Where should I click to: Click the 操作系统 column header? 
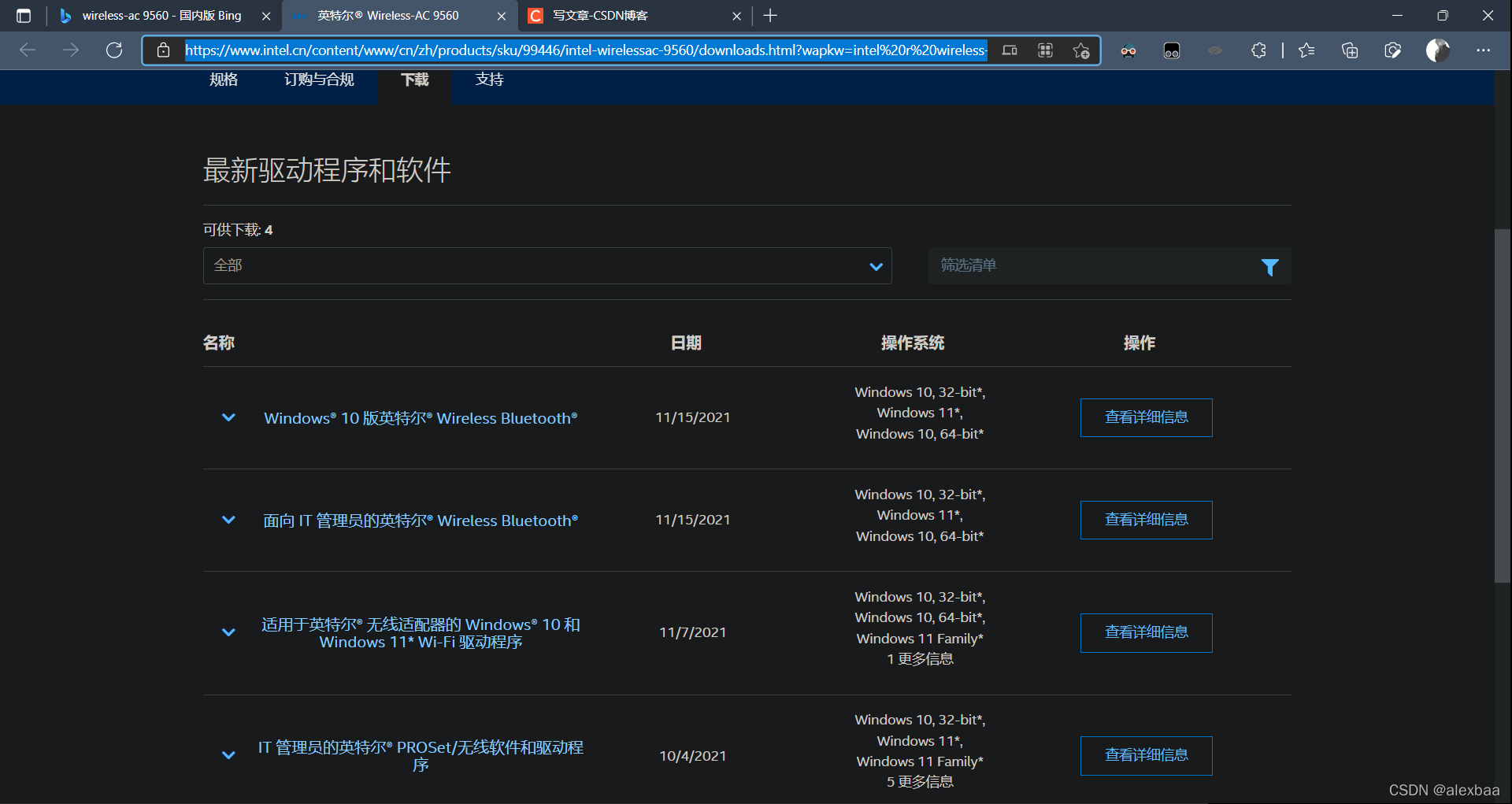[913, 343]
